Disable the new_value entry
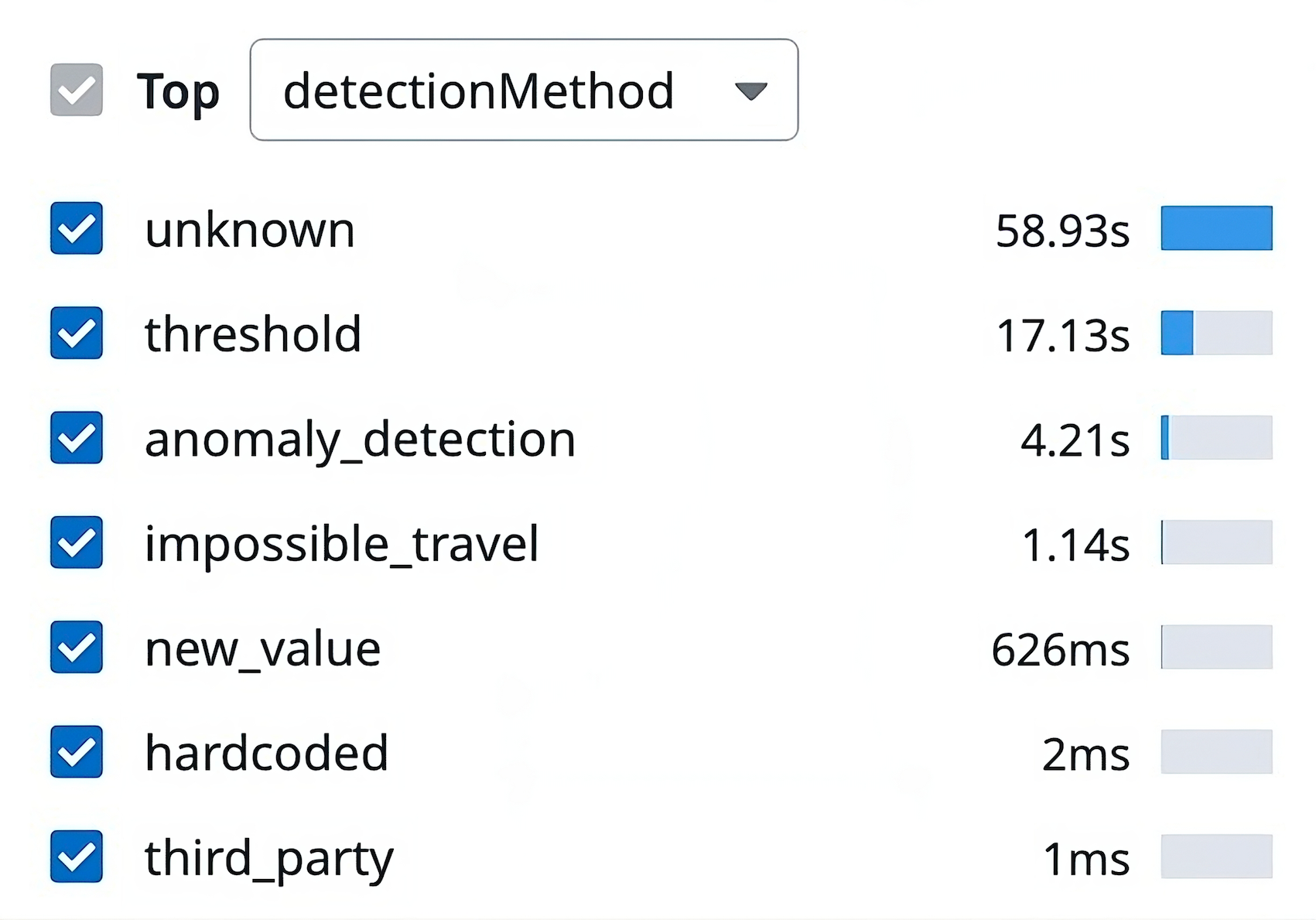Image resolution: width=1316 pixels, height=920 pixels. [75, 648]
